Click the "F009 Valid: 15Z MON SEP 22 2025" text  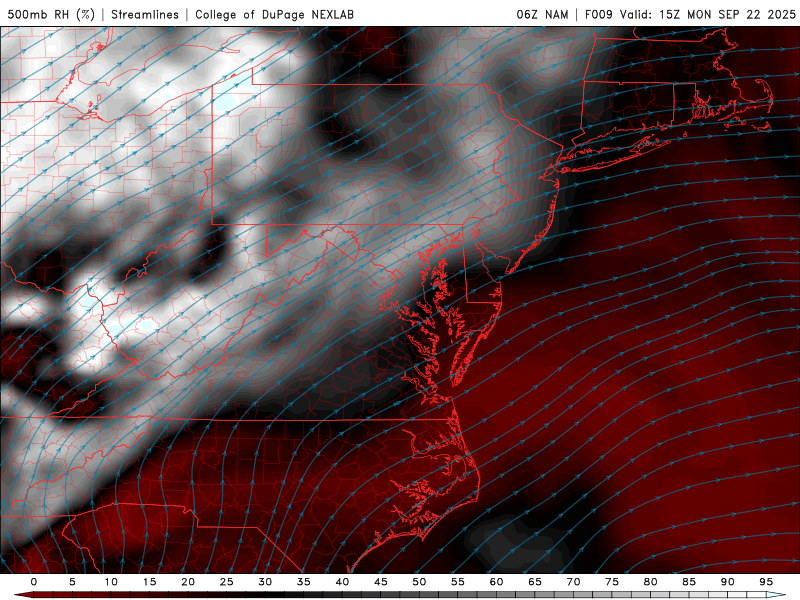tap(690, 14)
